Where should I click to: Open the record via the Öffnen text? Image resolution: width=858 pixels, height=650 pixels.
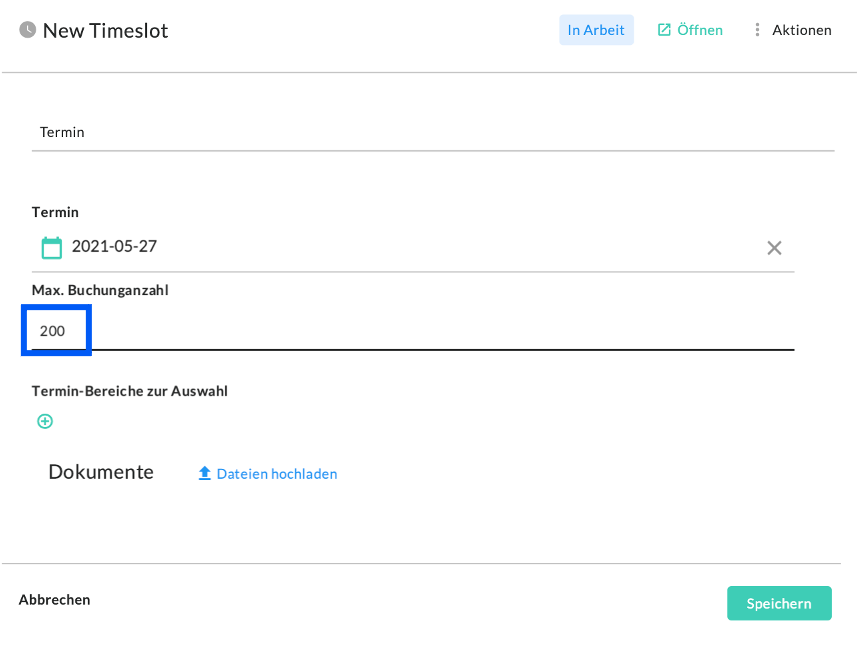[x=700, y=30]
